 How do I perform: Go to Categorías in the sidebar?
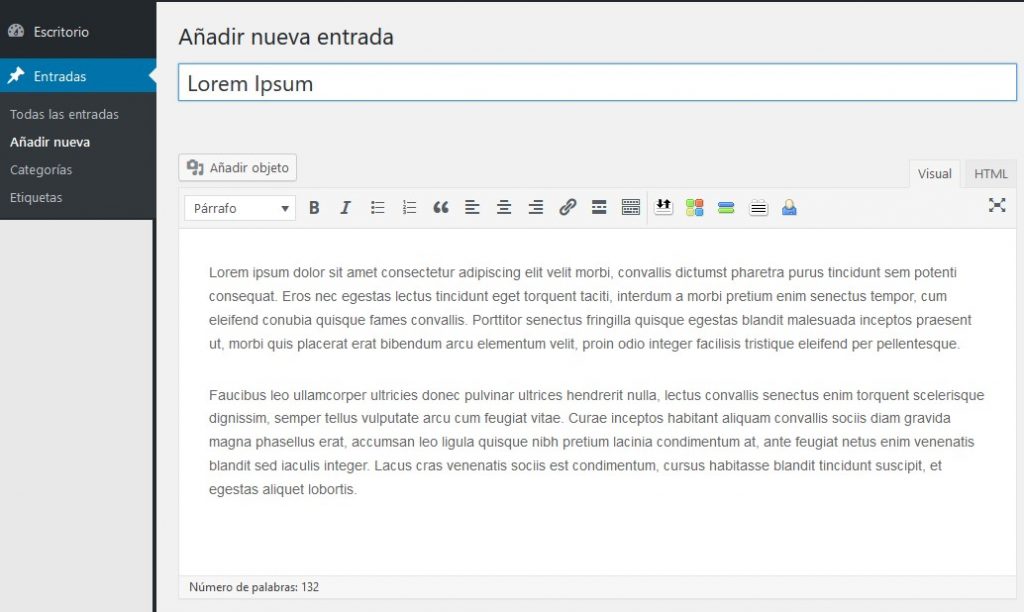(x=41, y=170)
